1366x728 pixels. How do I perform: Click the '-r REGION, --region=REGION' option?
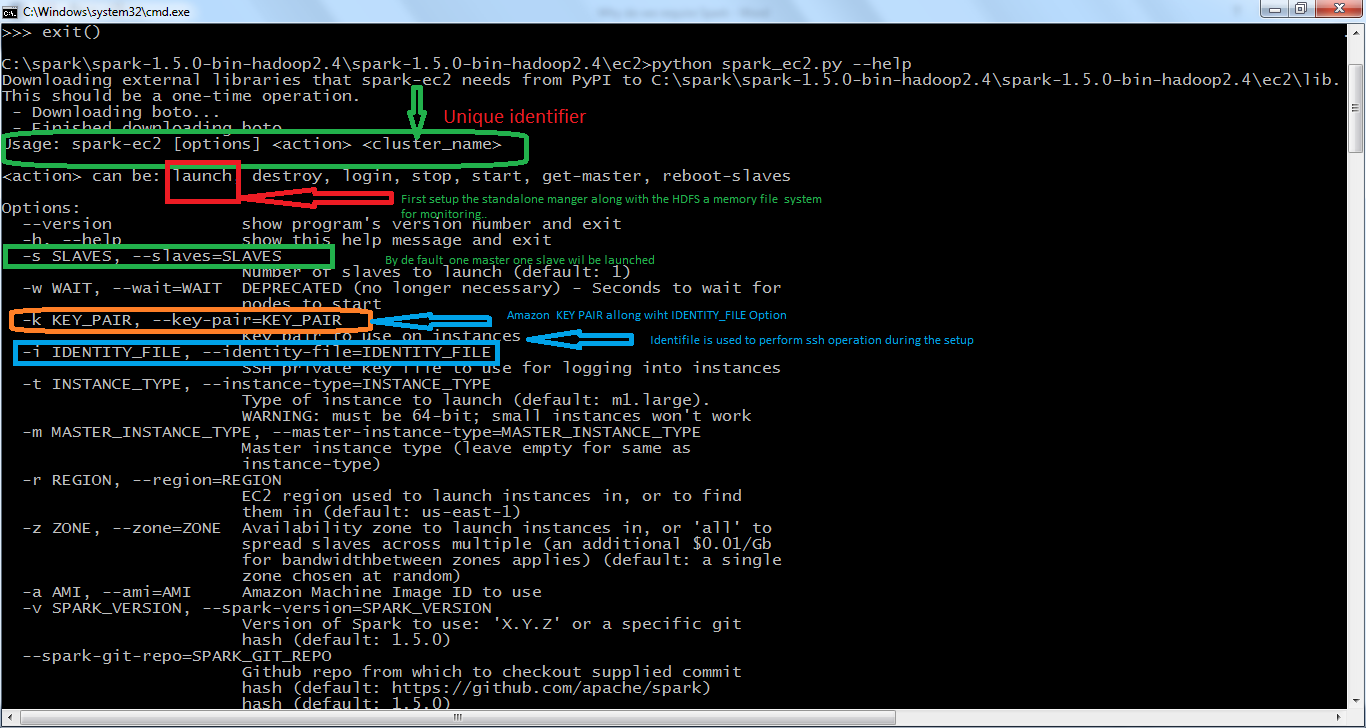coord(151,480)
